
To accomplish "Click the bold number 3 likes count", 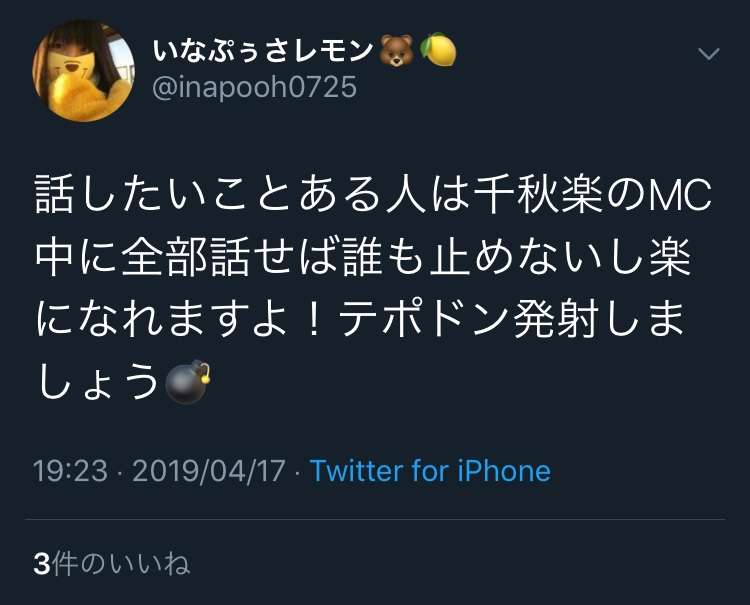I will coord(42,564).
